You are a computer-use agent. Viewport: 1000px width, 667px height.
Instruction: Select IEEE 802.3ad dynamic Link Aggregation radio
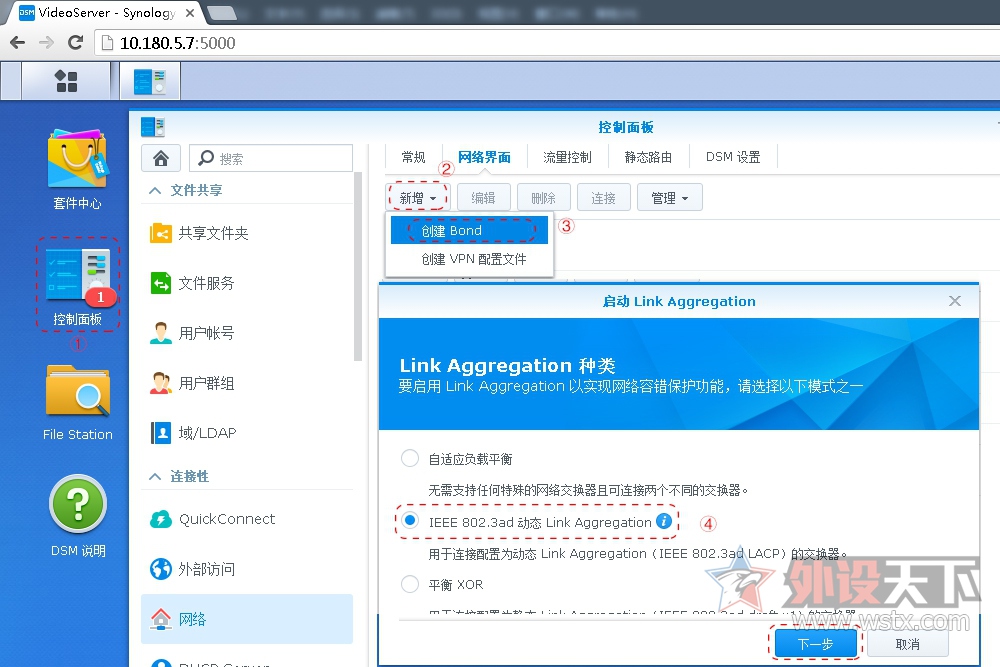pyautogui.click(x=410, y=520)
